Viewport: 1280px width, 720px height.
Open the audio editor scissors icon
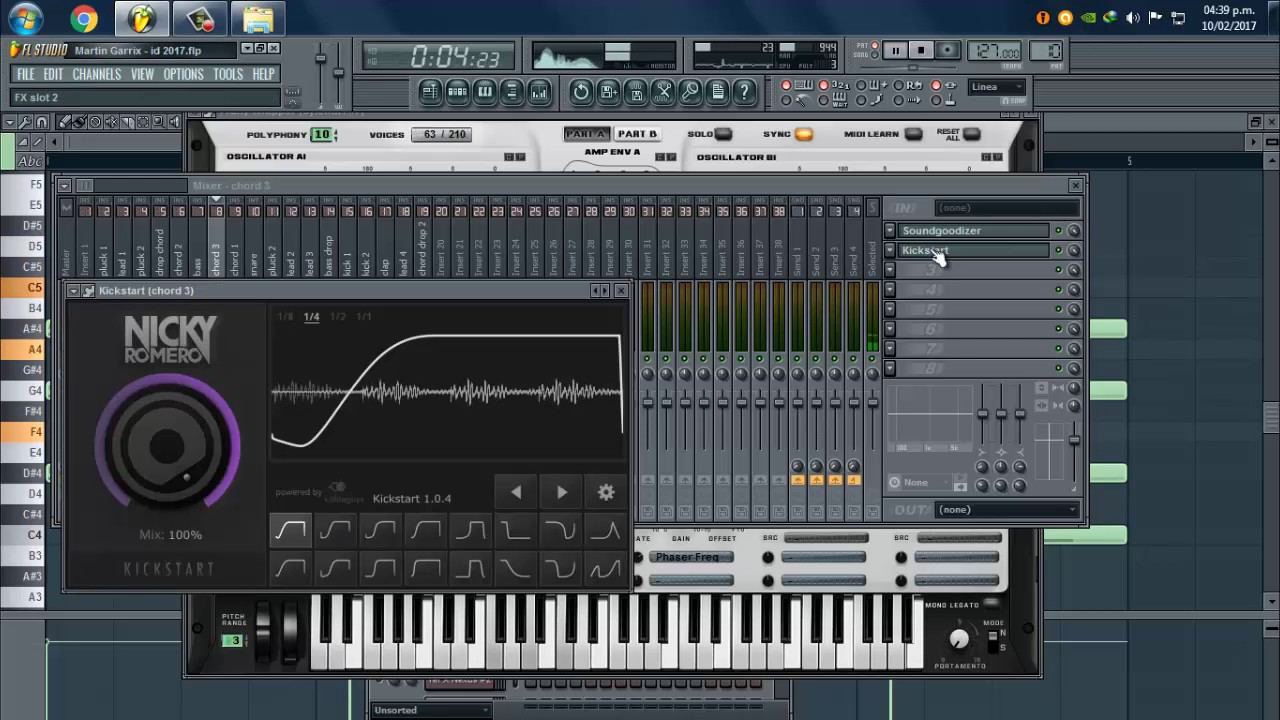(663, 92)
